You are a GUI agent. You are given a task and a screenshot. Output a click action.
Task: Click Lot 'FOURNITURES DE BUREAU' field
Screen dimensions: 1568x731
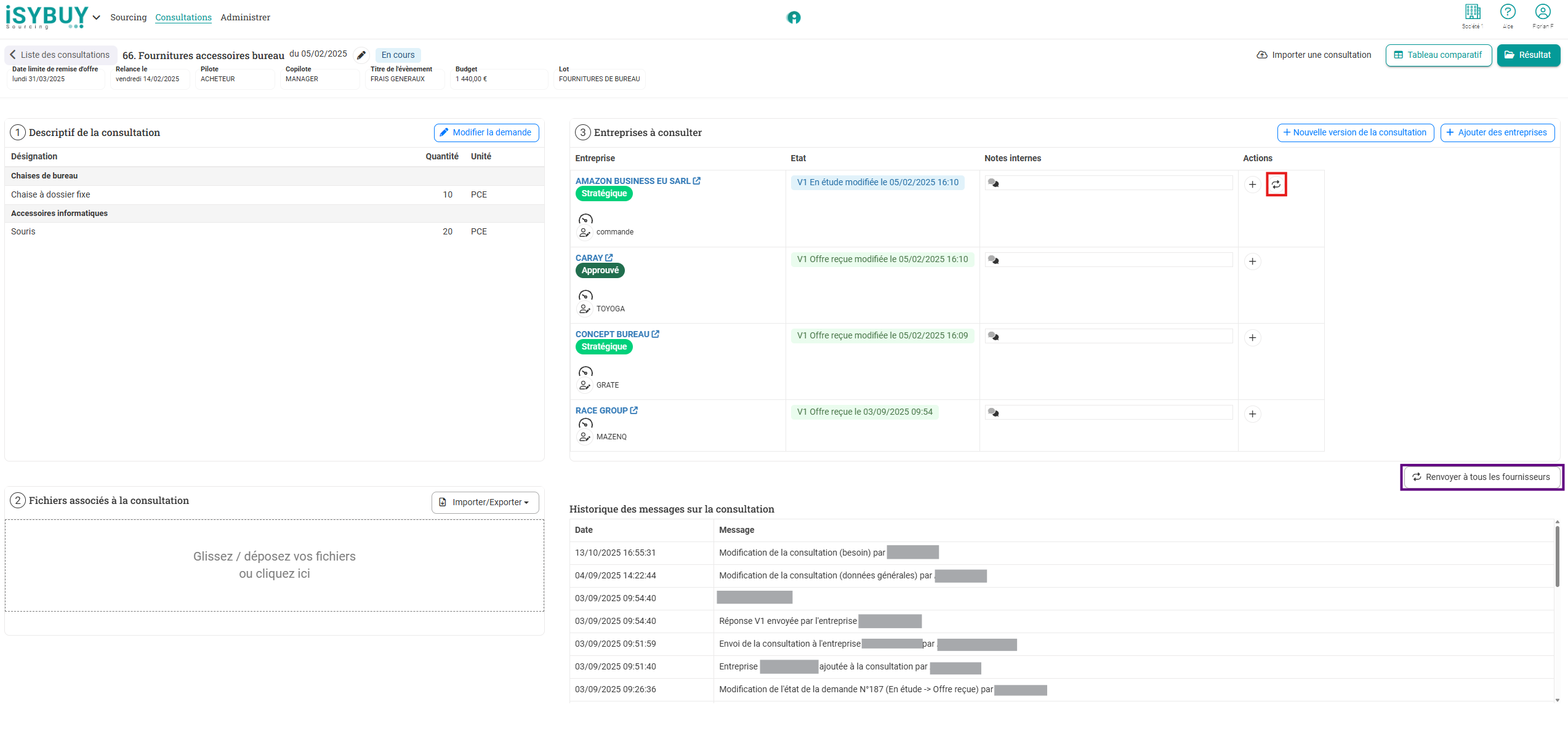[600, 78]
